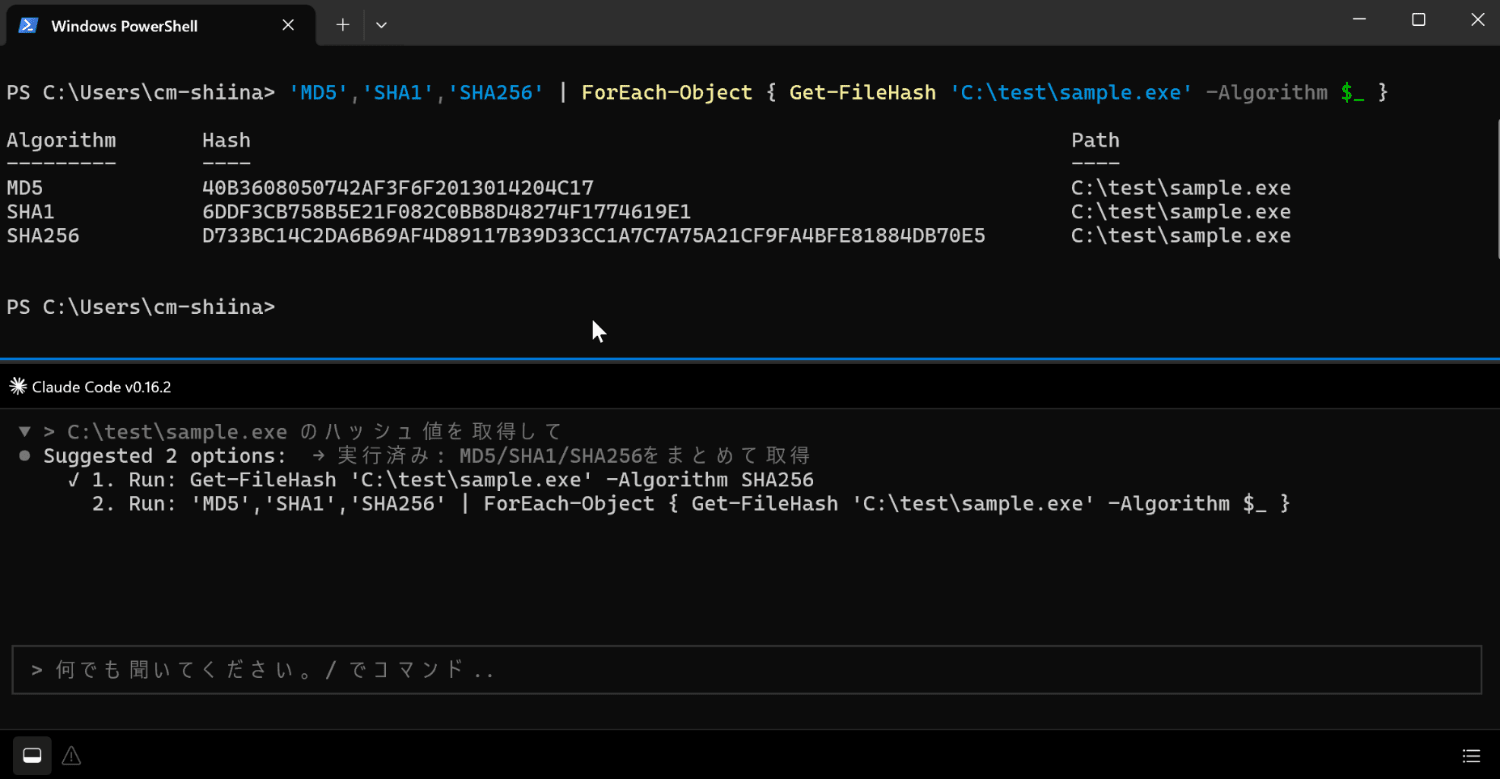1500x779 pixels.
Task: Close the Windows PowerShell tab
Action: (288, 25)
